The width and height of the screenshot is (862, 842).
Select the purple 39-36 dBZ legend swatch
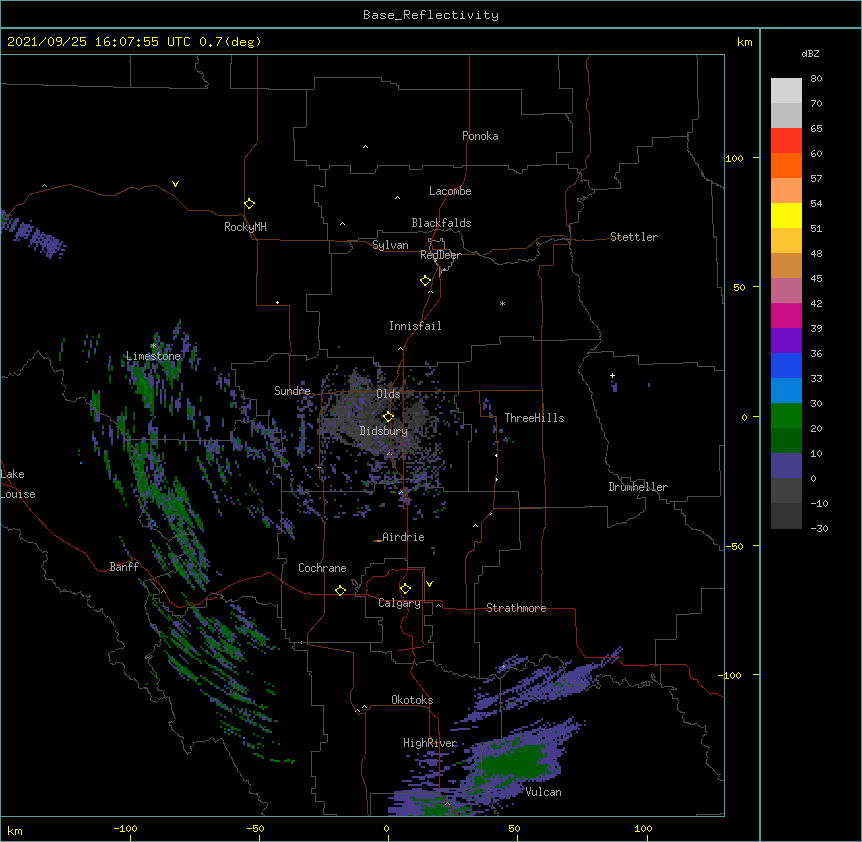tap(786, 341)
